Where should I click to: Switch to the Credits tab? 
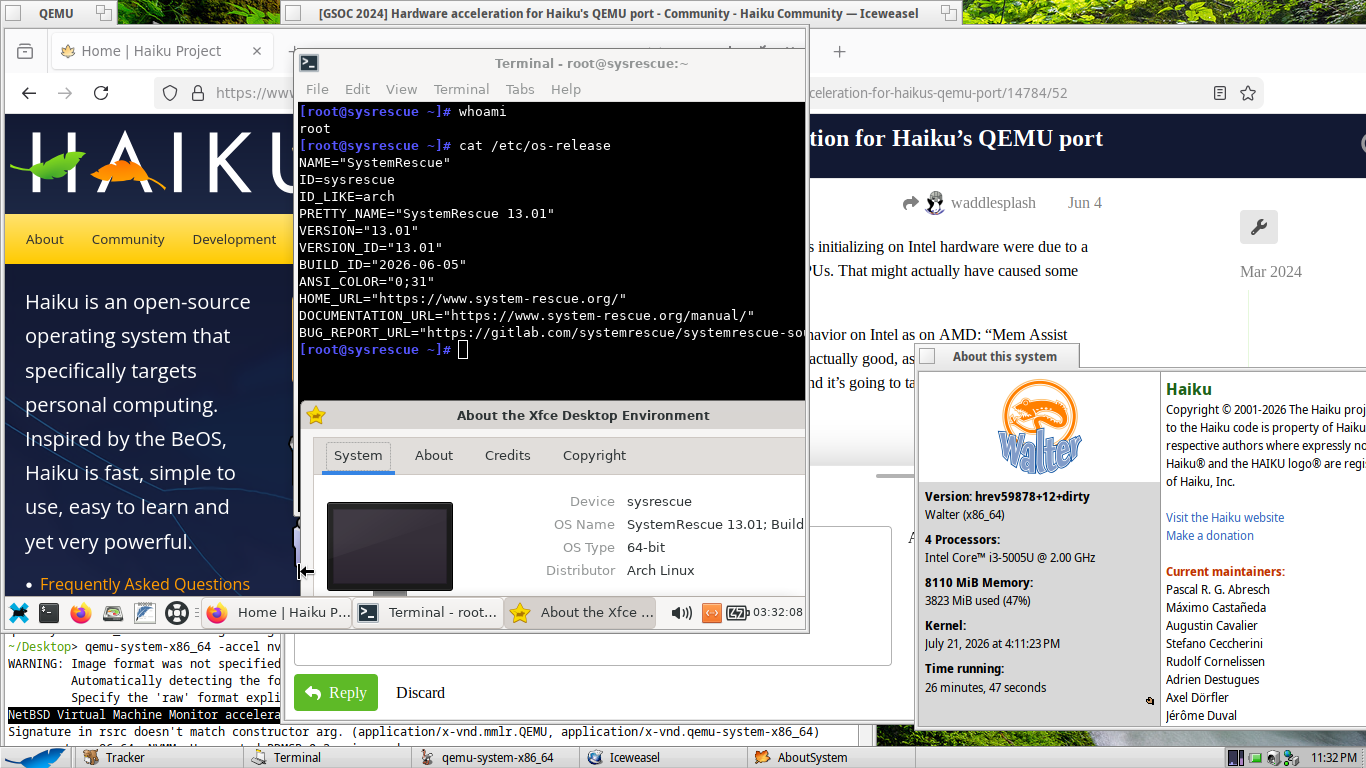[507, 455]
